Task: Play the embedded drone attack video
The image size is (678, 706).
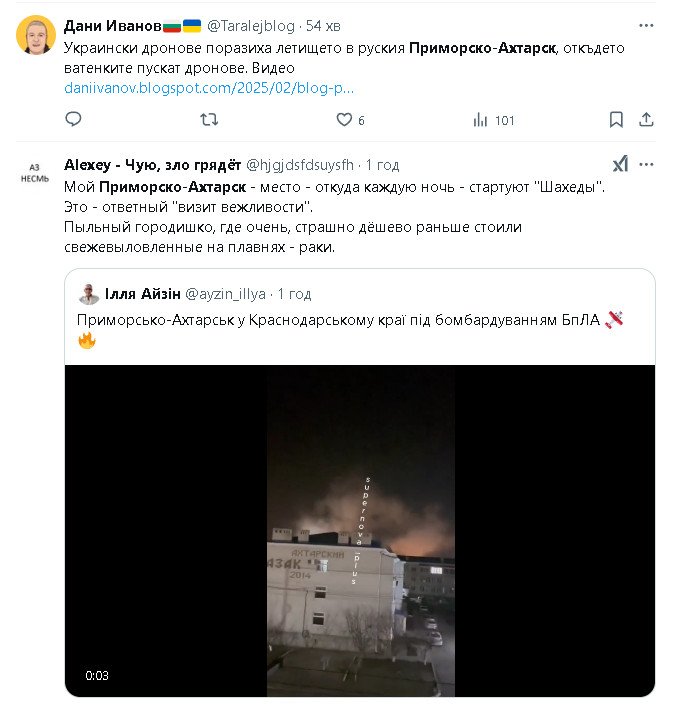Action: (x=360, y=530)
